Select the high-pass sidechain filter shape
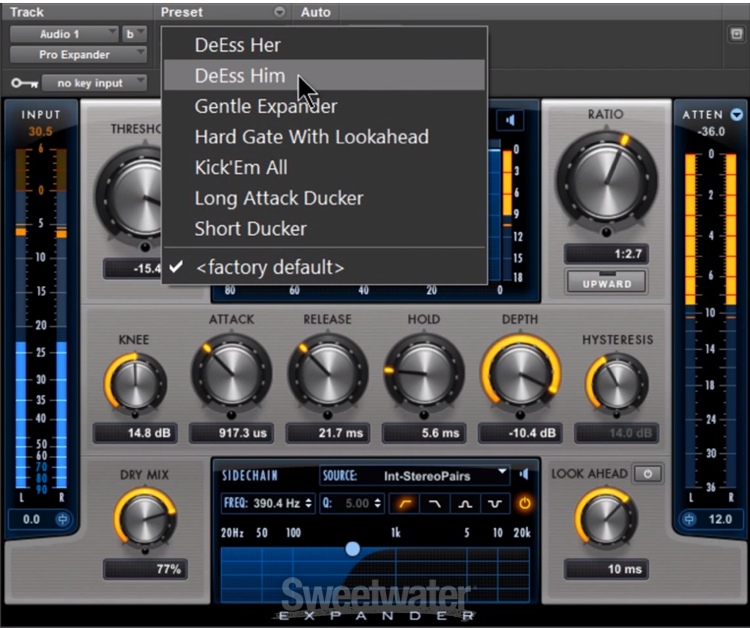Screen dimensions: 750x628 tap(407, 503)
